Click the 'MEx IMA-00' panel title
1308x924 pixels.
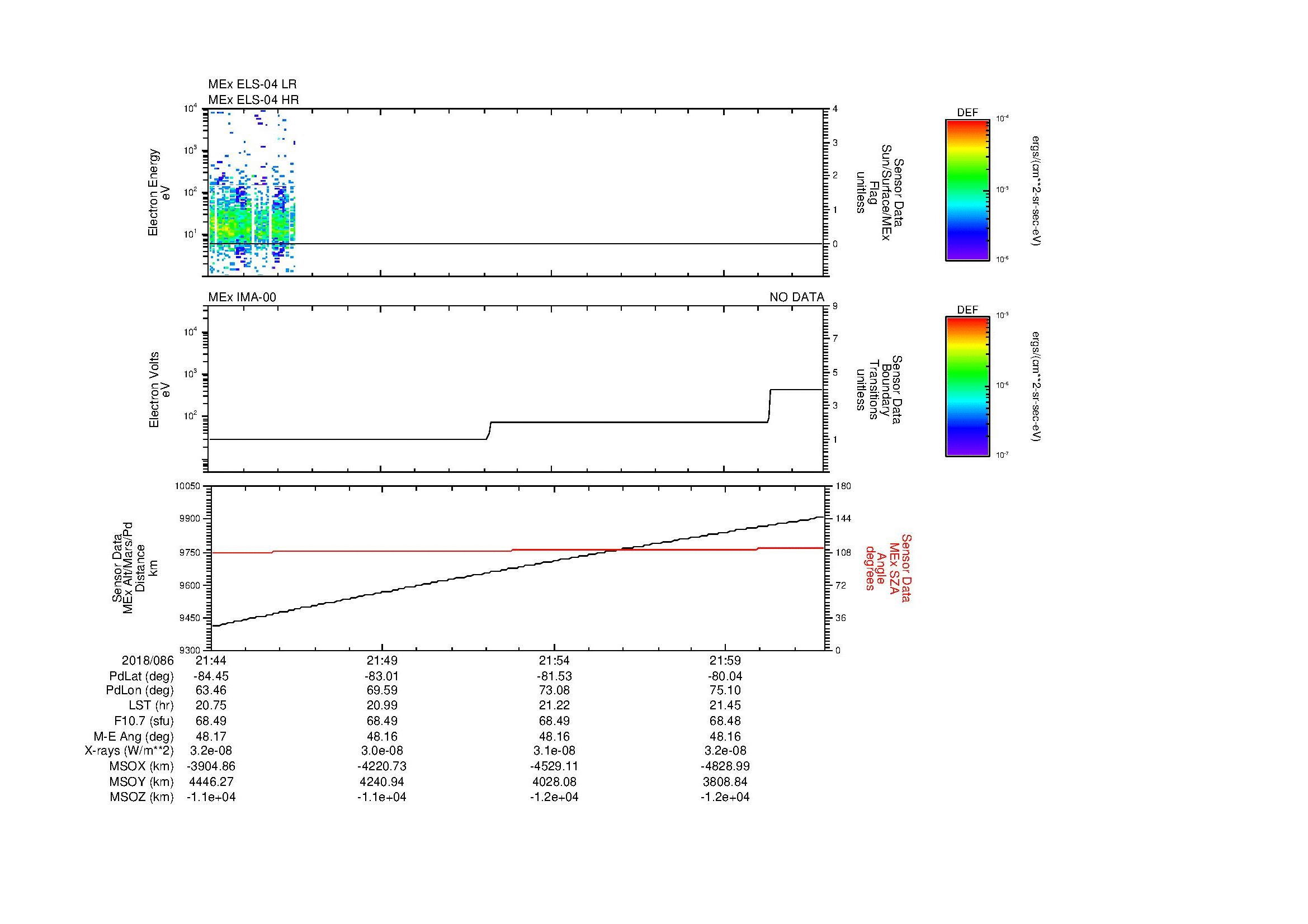(x=242, y=297)
